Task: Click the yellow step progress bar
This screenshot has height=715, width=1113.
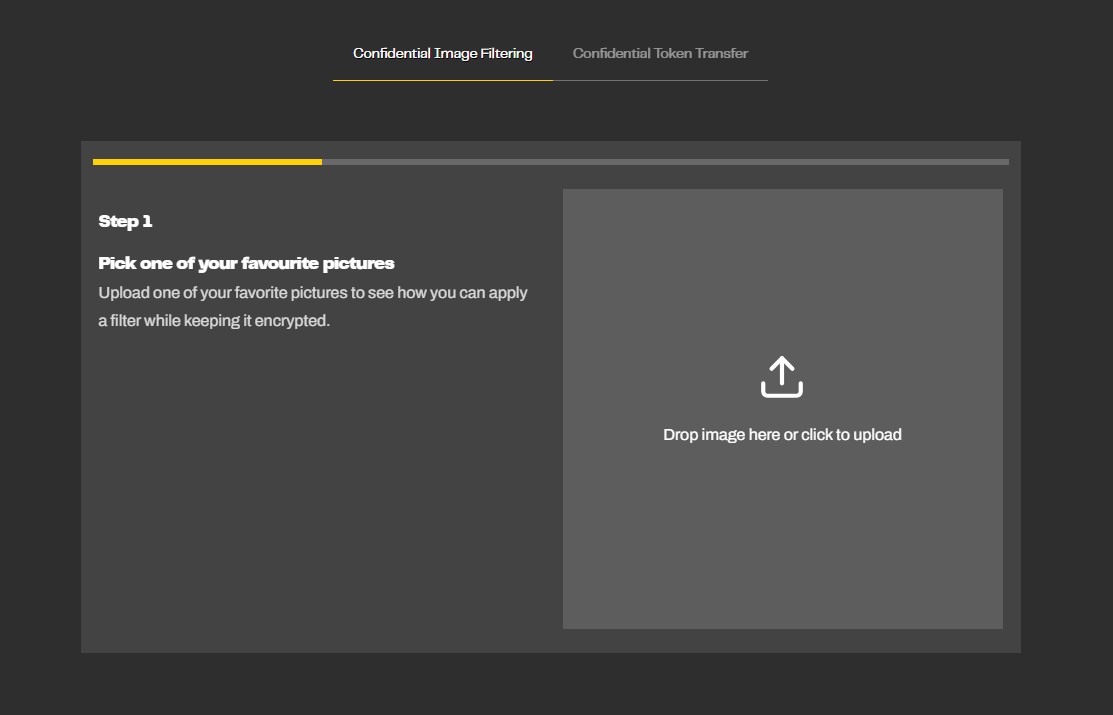Action: pyautogui.click(x=207, y=162)
